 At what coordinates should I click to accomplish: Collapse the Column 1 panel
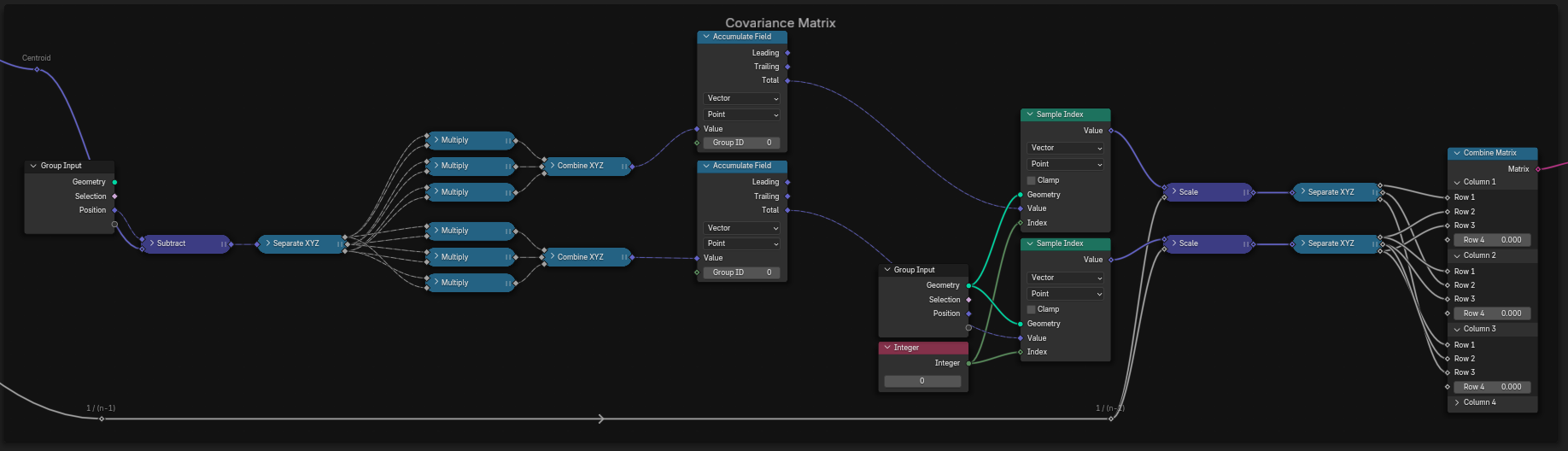click(1457, 182)
